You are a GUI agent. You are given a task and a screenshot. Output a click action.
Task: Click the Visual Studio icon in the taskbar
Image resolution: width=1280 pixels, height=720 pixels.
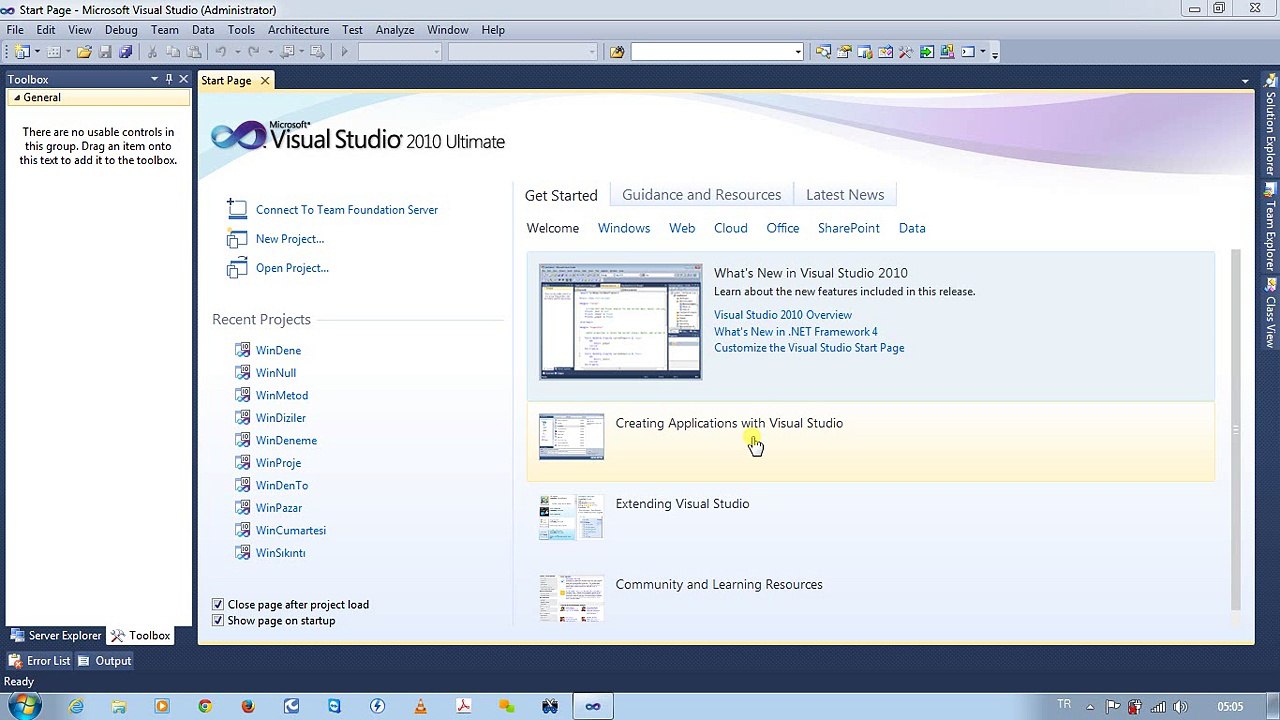593,706
